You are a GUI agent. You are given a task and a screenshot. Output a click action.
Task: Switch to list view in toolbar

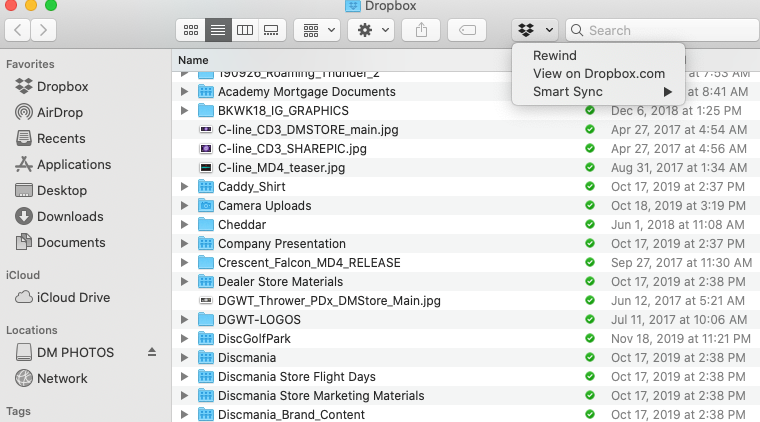[218, 30]
